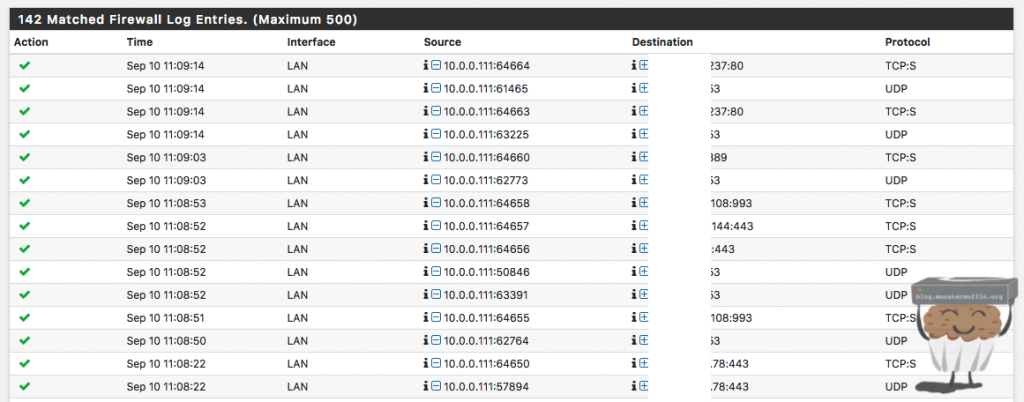Click the Protocol column header

point(908,42)
